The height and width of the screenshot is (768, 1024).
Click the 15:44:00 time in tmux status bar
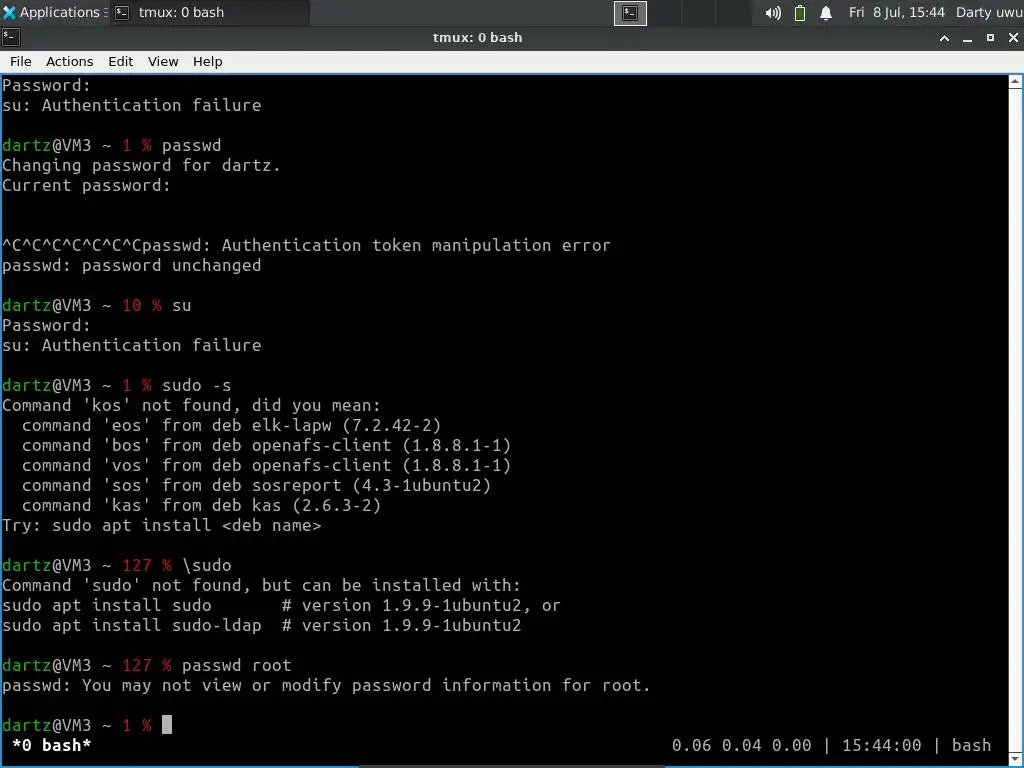pos(882,745)
